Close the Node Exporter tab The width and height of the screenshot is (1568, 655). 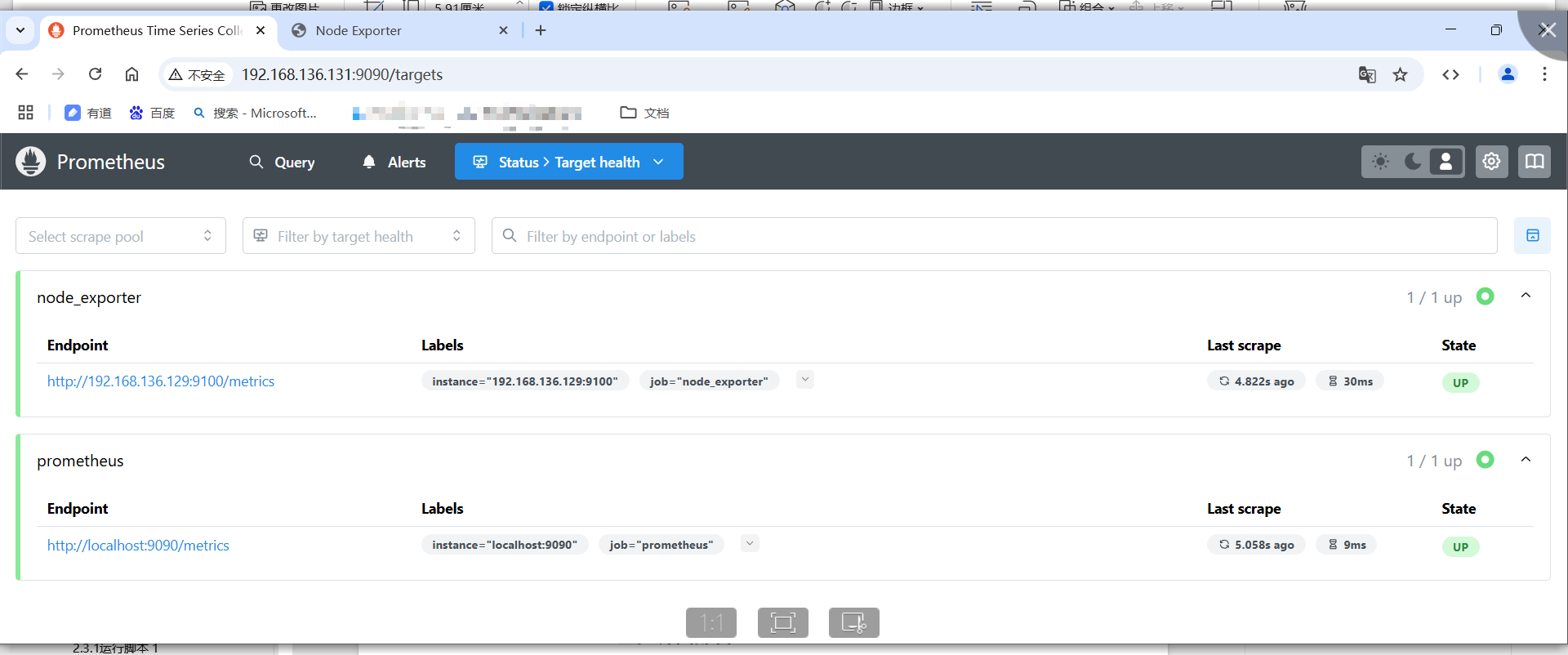(503, 30)
